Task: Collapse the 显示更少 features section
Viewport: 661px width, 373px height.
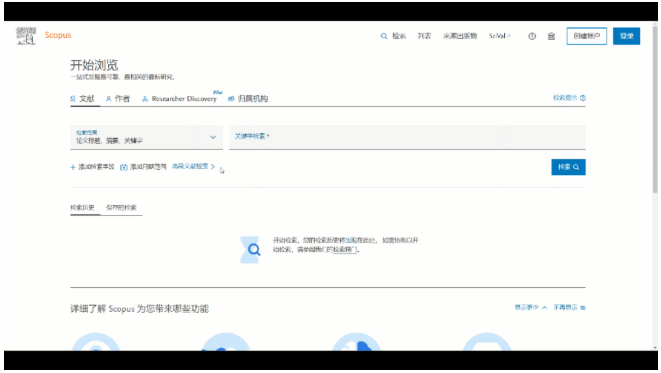Action: (x=531, y=308)
